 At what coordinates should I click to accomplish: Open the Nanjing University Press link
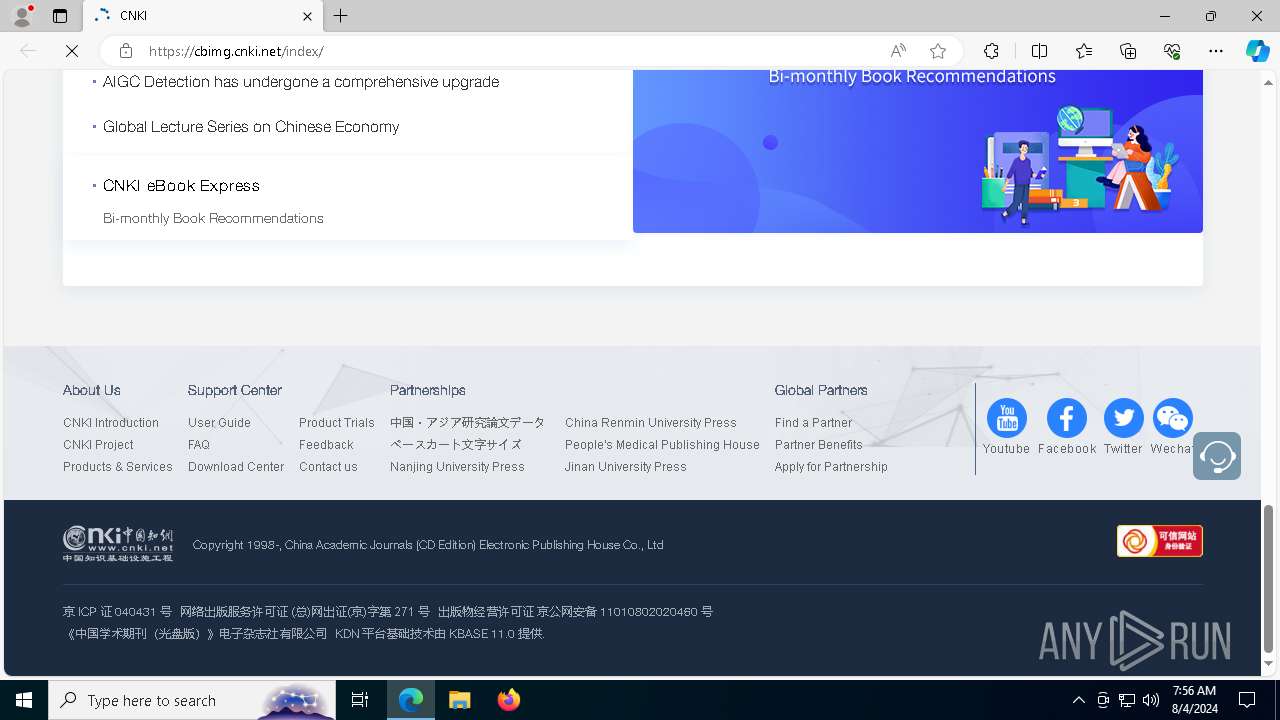(457, 467)
